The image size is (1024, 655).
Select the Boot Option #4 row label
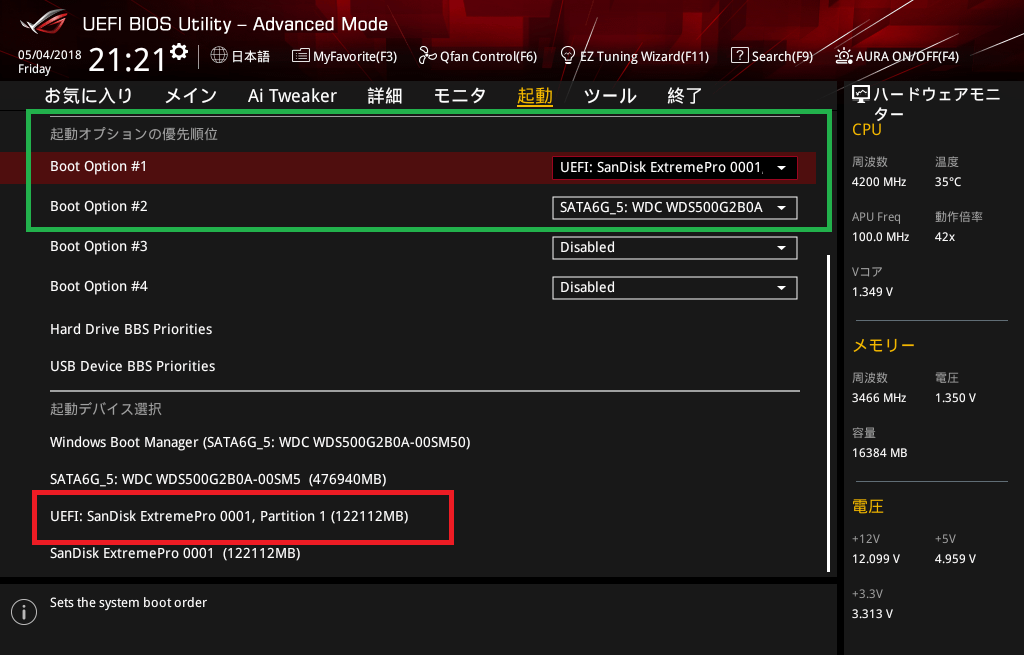(x=99, y=286)
